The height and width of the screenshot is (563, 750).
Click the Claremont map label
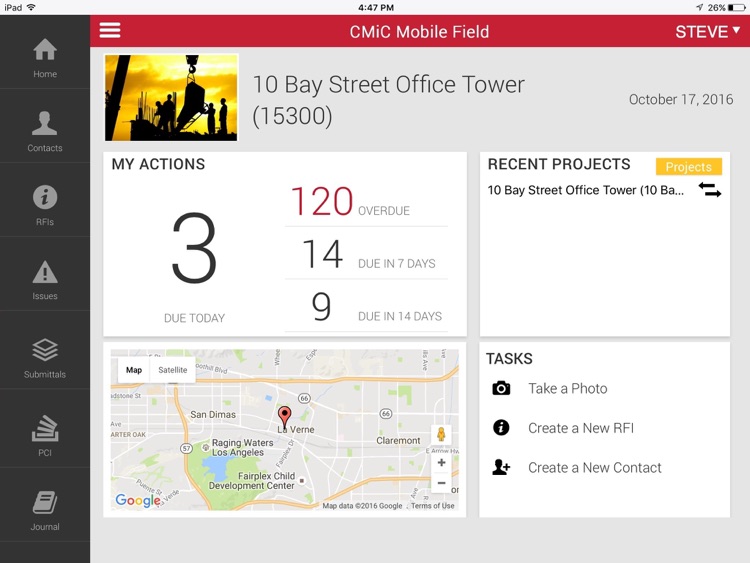pyautogui.click(x=398, y=440)
